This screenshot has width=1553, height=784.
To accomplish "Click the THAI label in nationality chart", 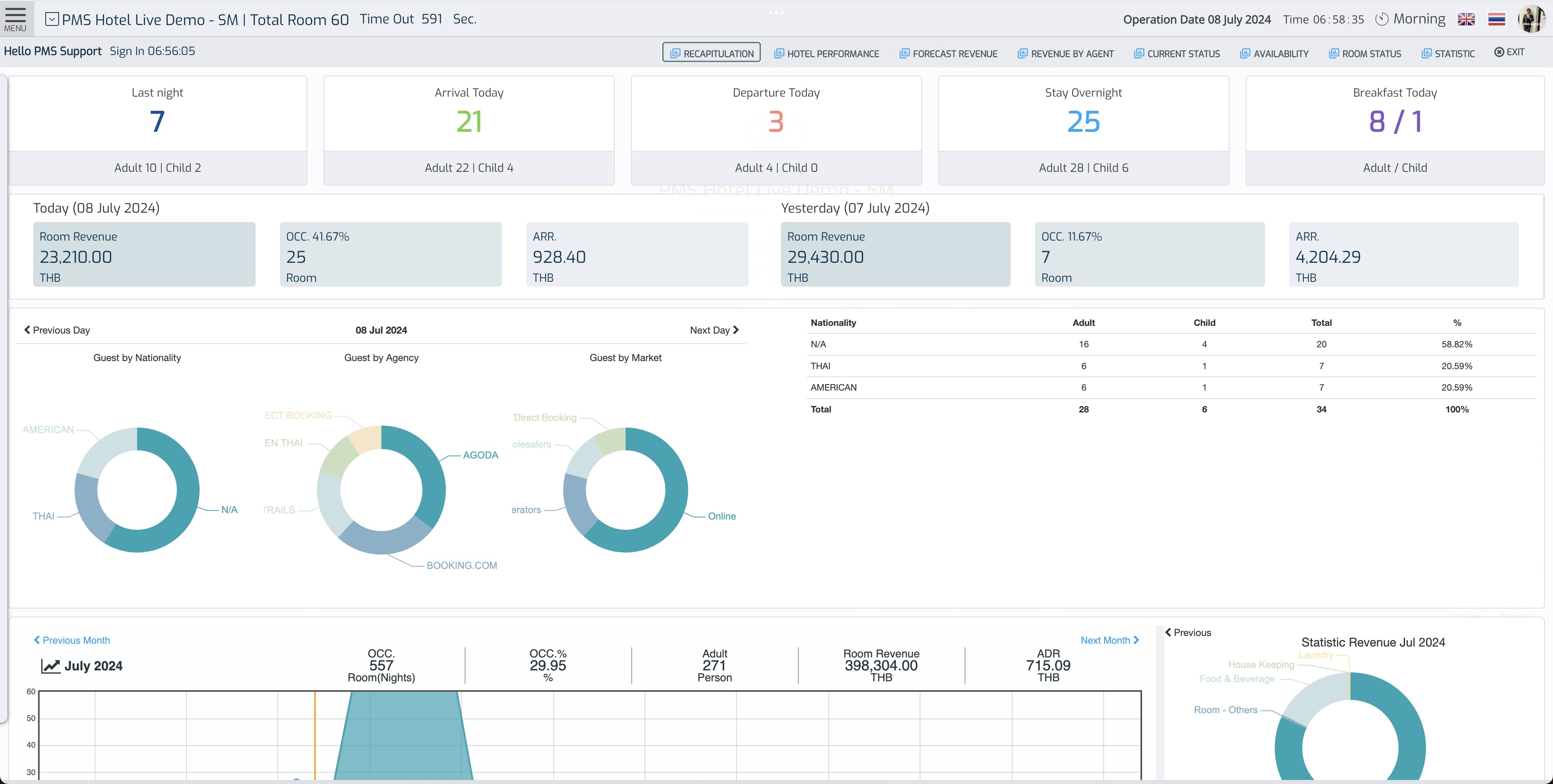I will (43, 516).
